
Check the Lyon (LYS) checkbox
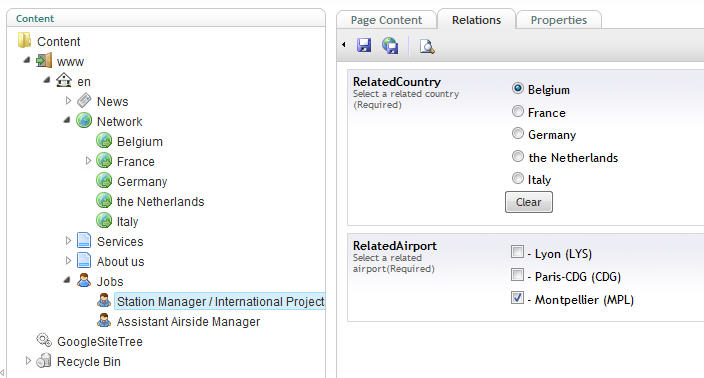tap(517, 252)
